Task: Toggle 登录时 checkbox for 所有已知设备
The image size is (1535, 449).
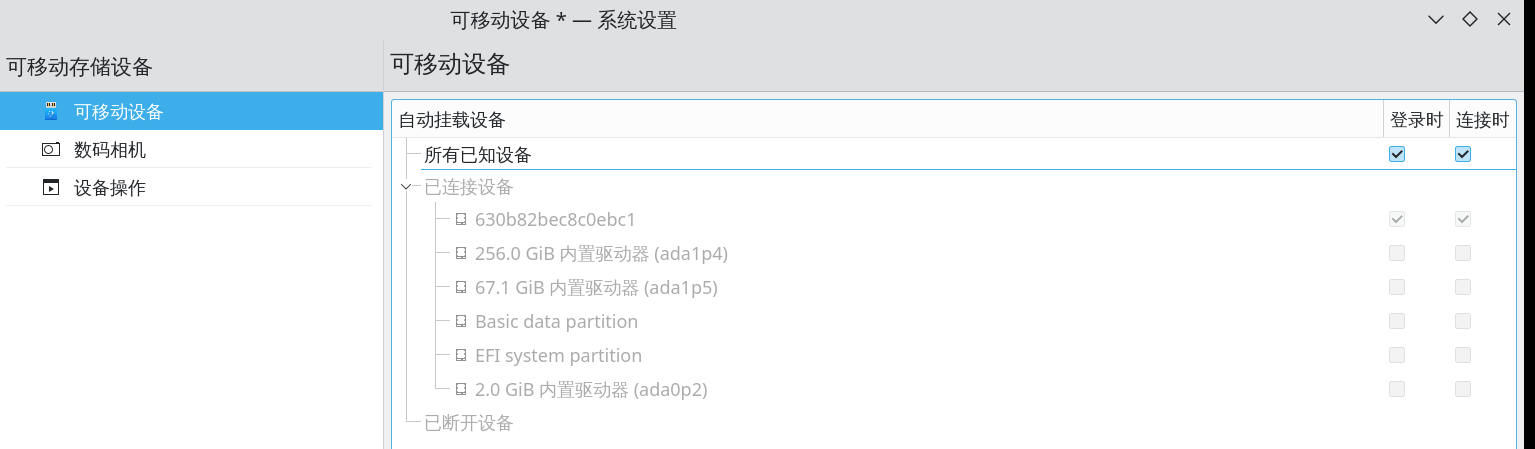Action: [1397, 154]
